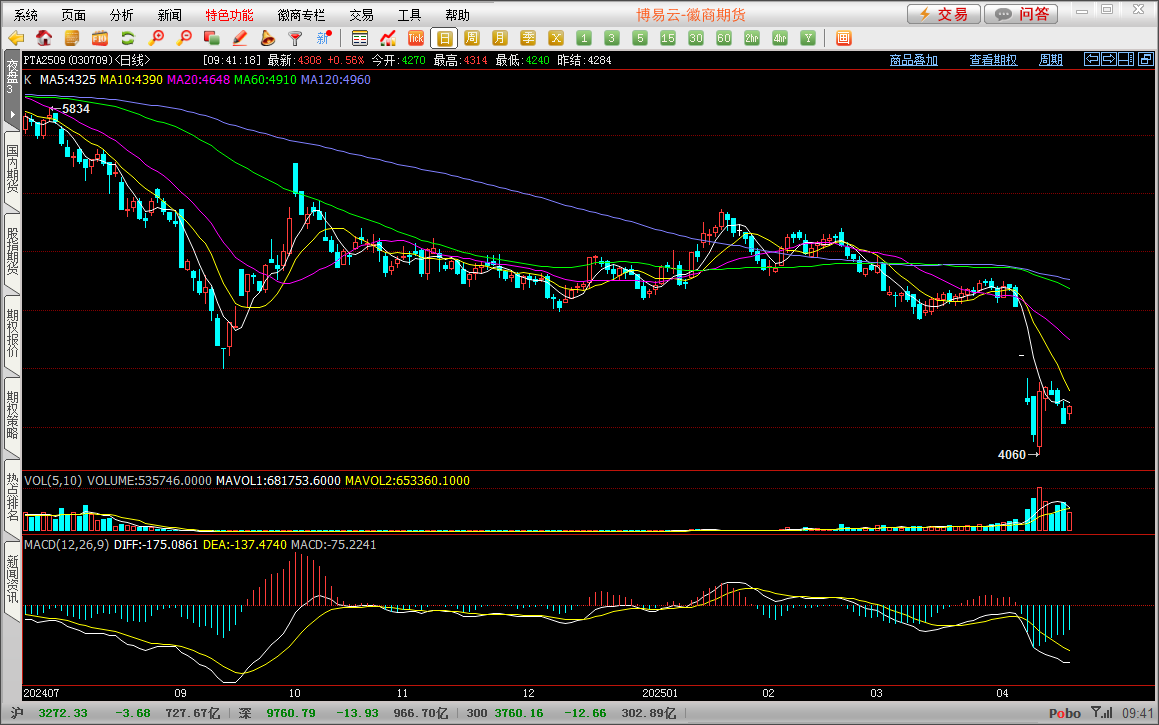The height and width of the screenshot is (725, 1159).
Task: Expand the 周期 period dropdown link
Action: [x=1051, y=60]
